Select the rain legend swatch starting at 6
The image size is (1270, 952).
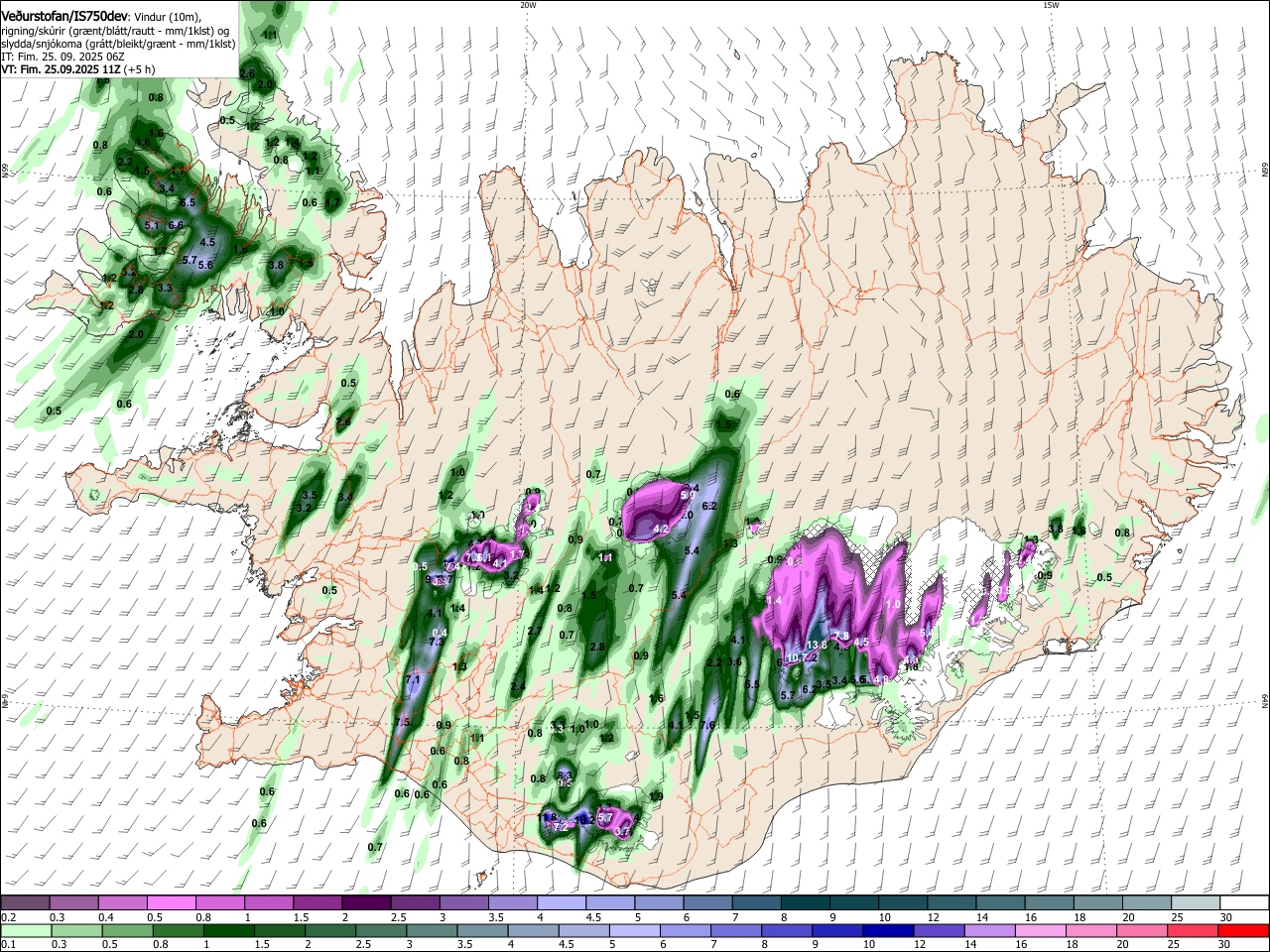(x=685, y=930)
